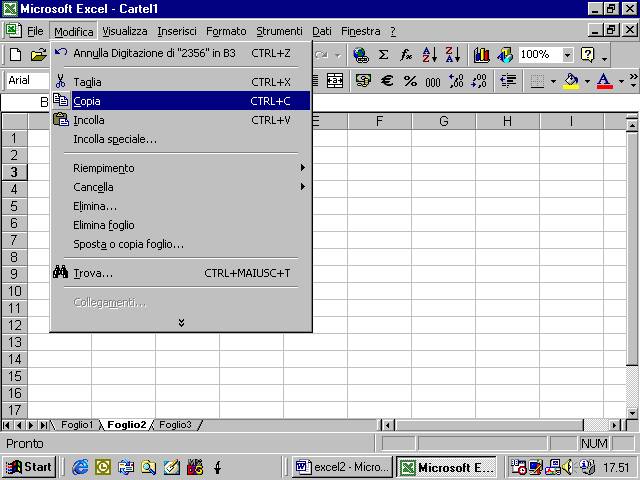The image size is (640, 480).
Task: Click Decrease Decimal icon
Action: [x=479, y=81]
